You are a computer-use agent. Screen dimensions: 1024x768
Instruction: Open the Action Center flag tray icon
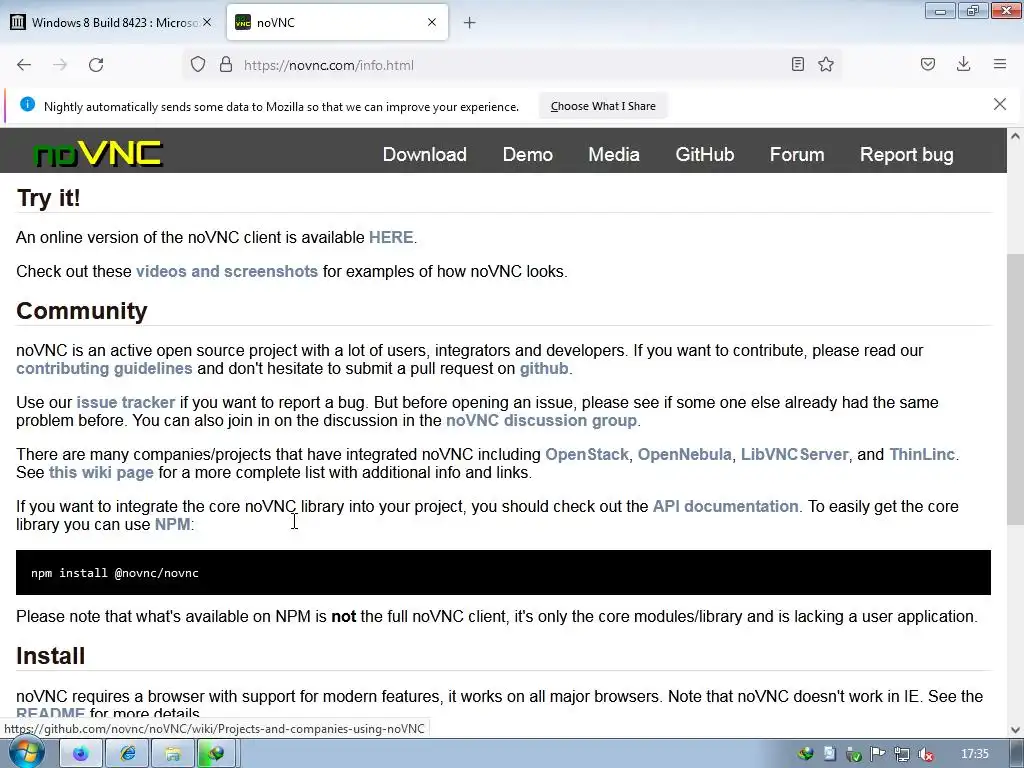click(878, 754)
